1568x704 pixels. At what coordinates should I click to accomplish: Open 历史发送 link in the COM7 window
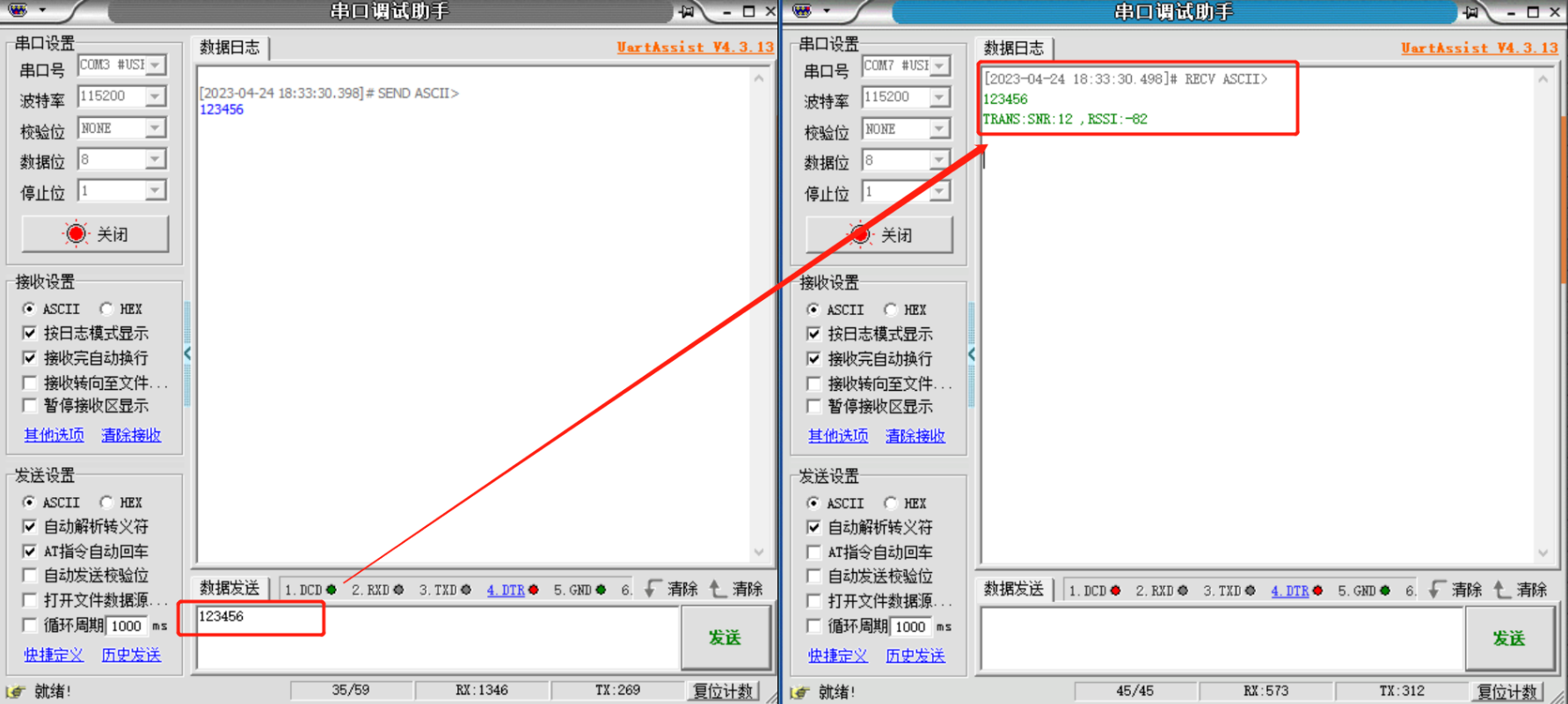915,656
